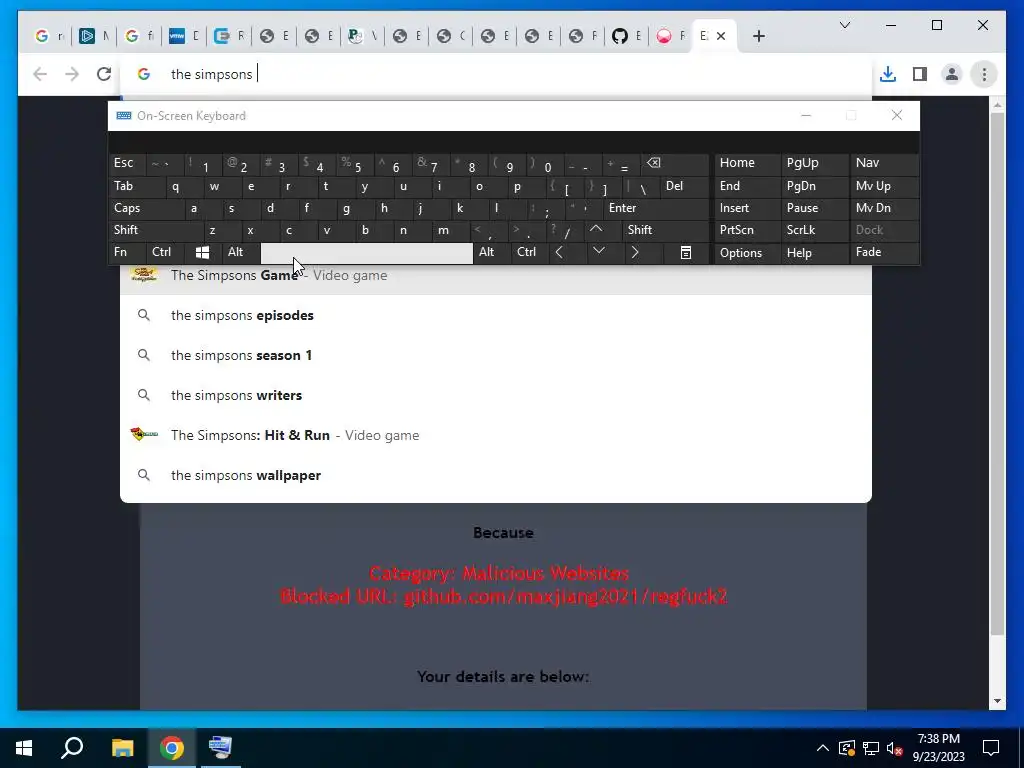This screenshot has height=768, width=1024.
Task: Reload the current page
Action: [x=104, y=74]
